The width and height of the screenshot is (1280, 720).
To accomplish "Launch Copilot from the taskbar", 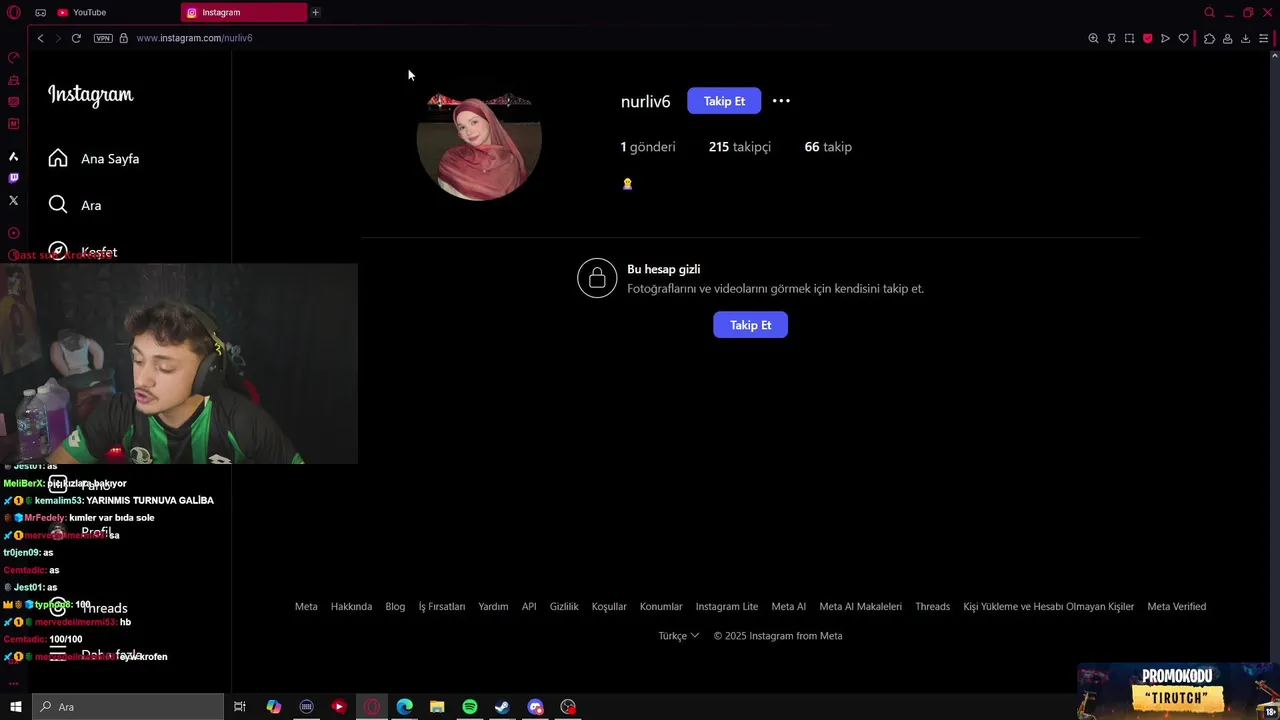I will click(273, 707).
